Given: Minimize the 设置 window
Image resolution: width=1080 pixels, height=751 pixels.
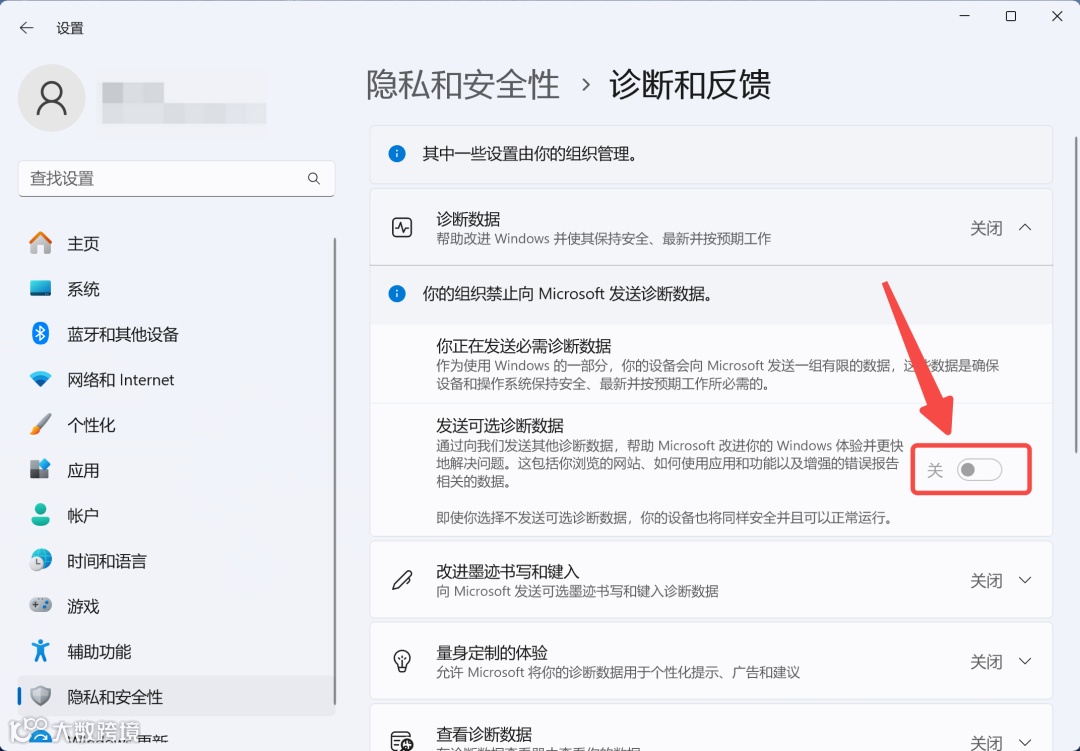Looking at the screenshot, I should [964, 16].
